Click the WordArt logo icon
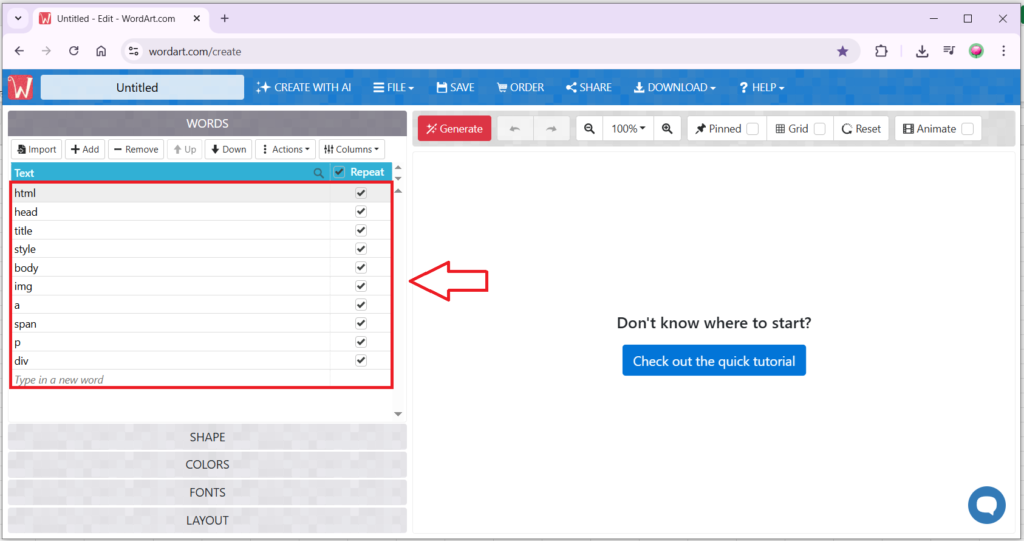This screenshot has height=541, width=1024. coord(20,88)
